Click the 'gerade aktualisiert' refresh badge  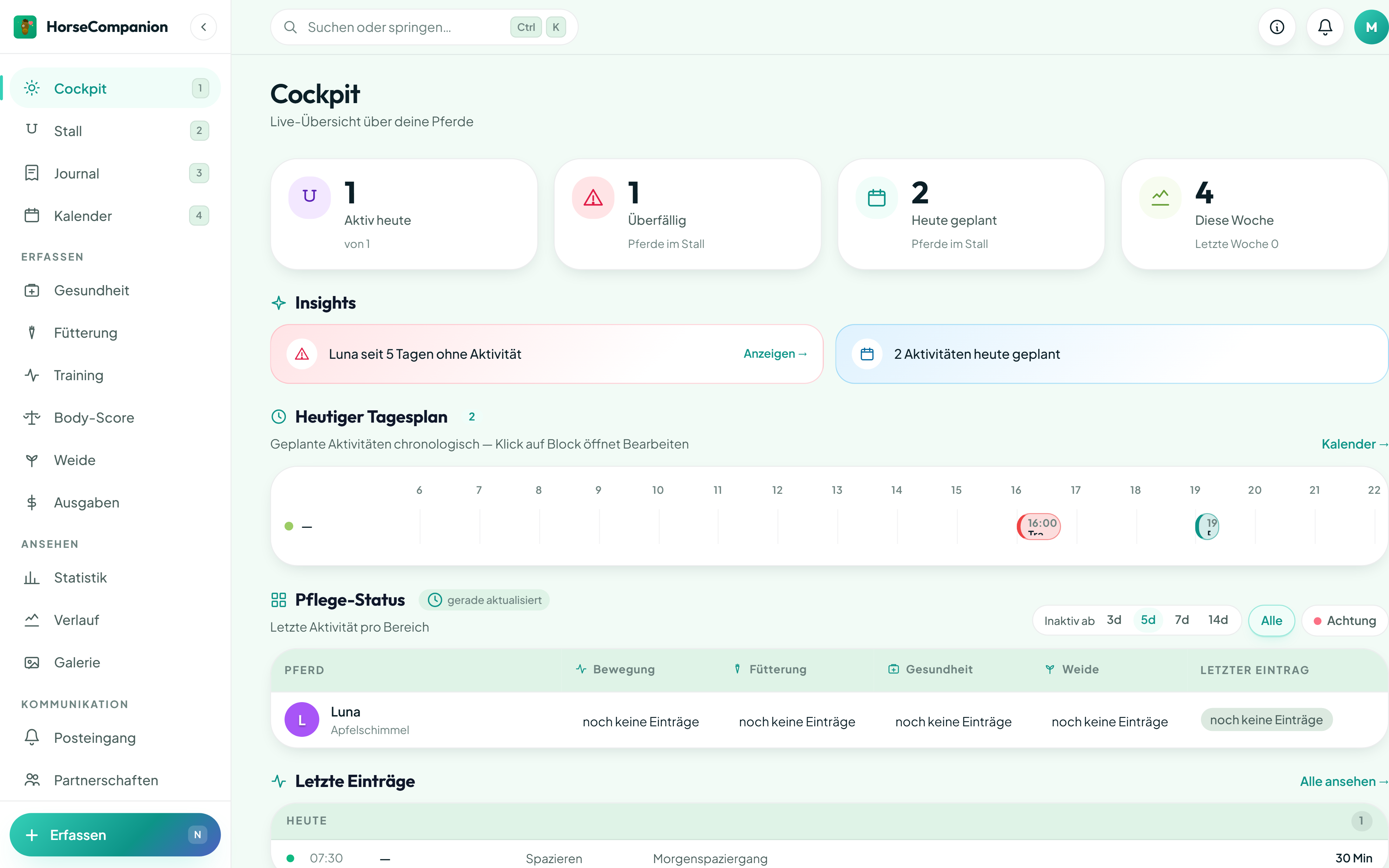pyautogui.click(x=484, y=600)
